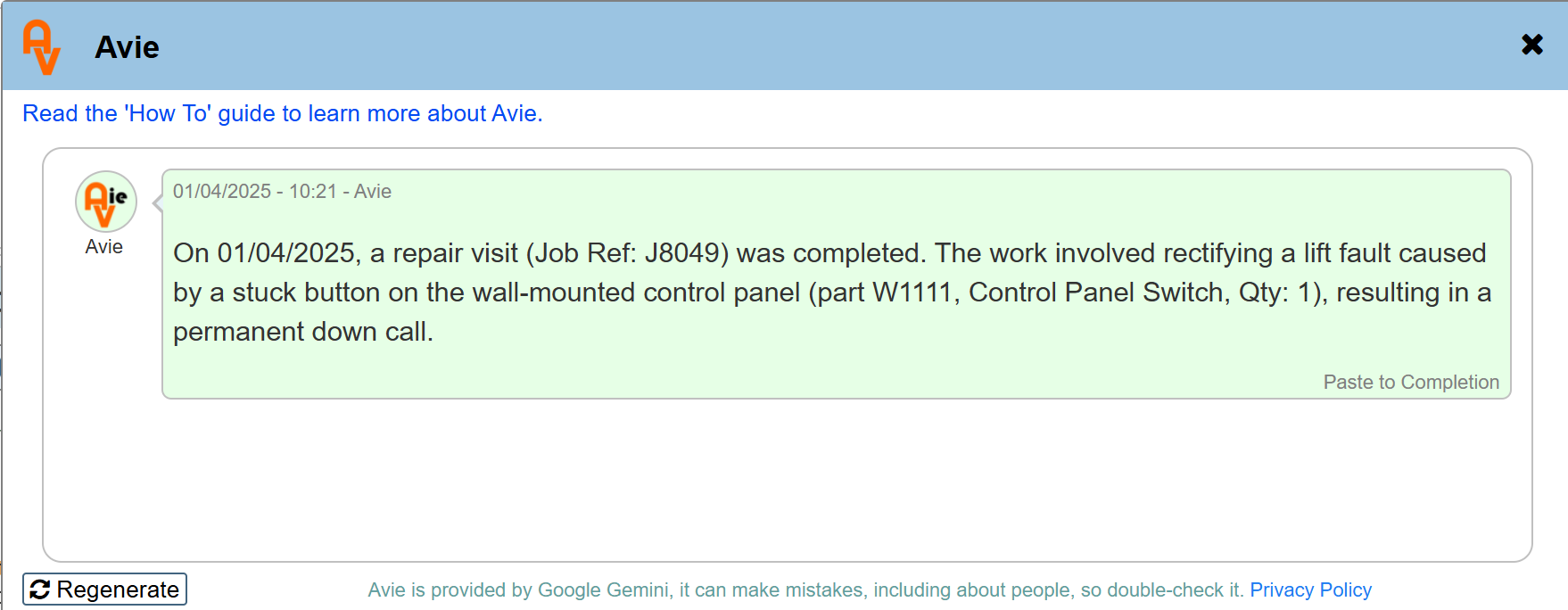Screen dimensions: 1568x610
Task: Close the Avie dialog with X
Action: [1531, 45]
